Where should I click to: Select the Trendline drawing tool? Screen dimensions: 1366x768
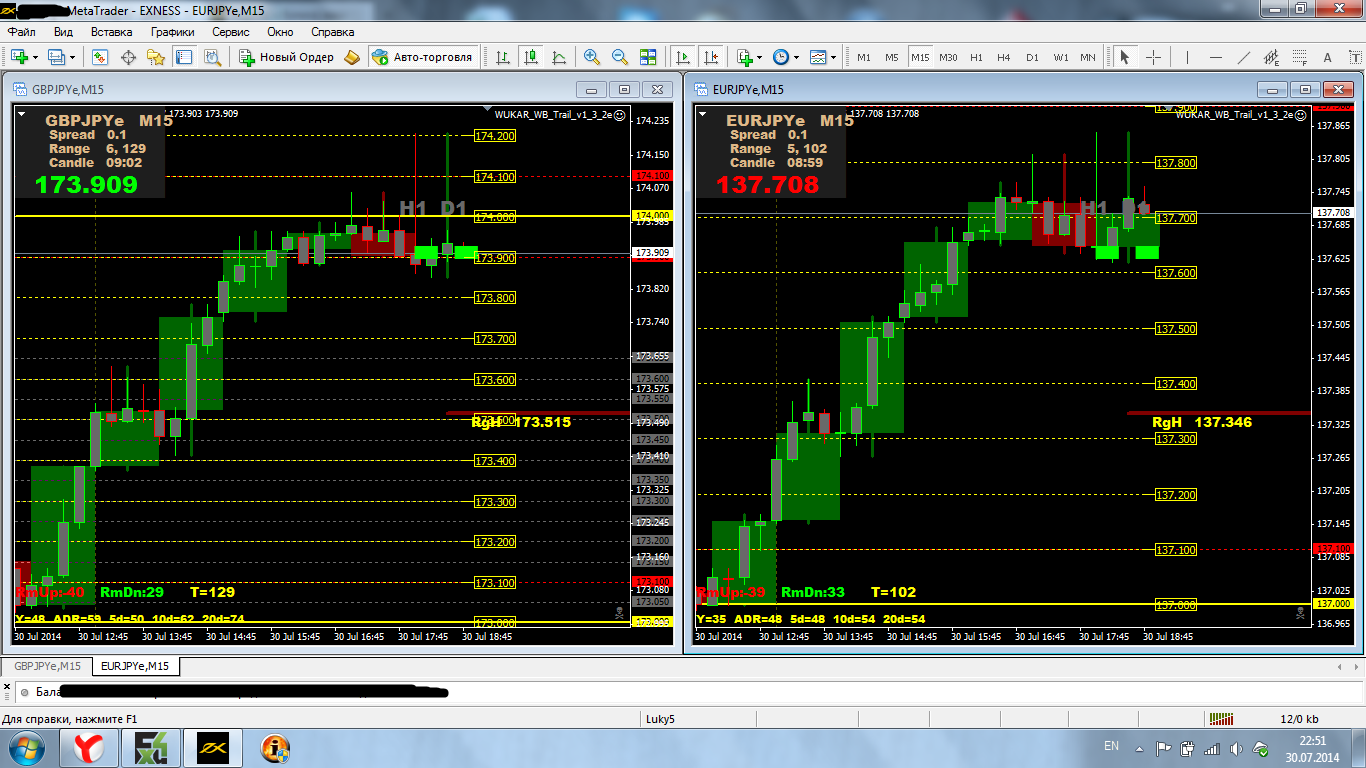1243,57
